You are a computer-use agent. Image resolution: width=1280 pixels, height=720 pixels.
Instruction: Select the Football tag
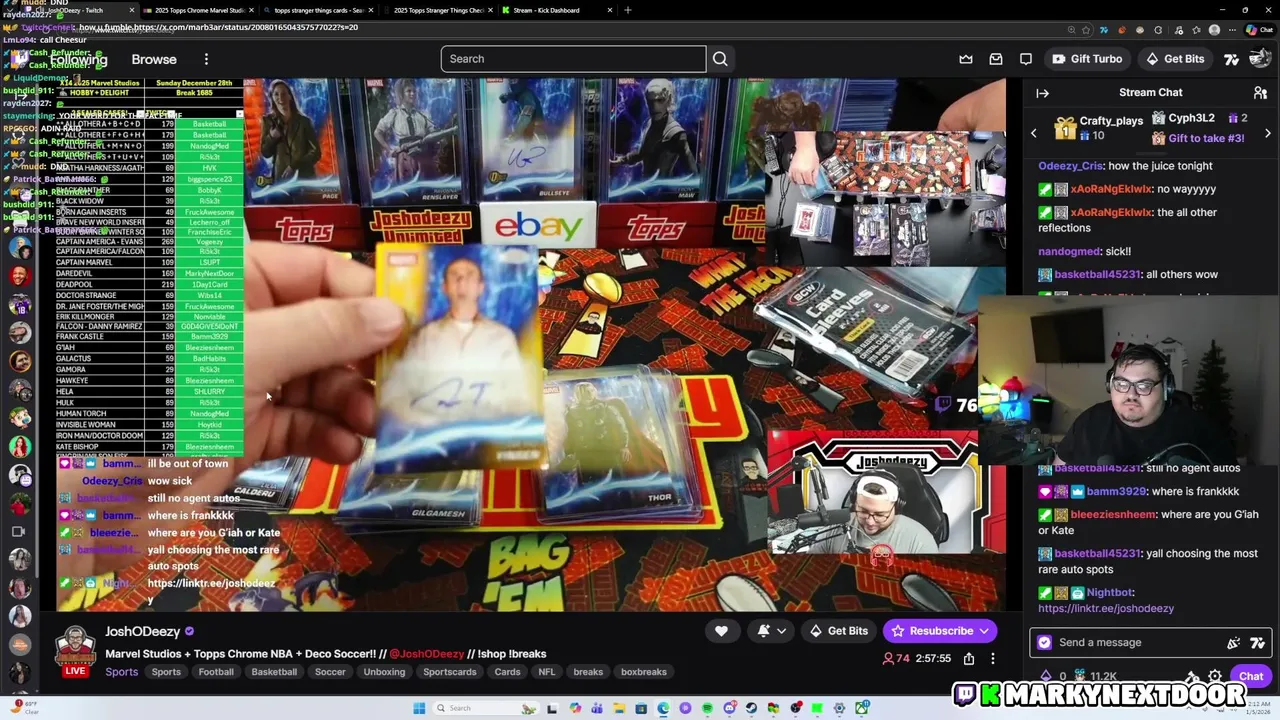216,672
